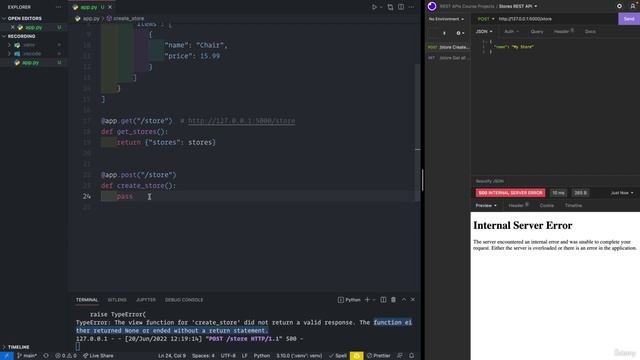Switch to the Jupyter panel tab
This screenshot has height=360, width=640.
click(x=146, y=300)
